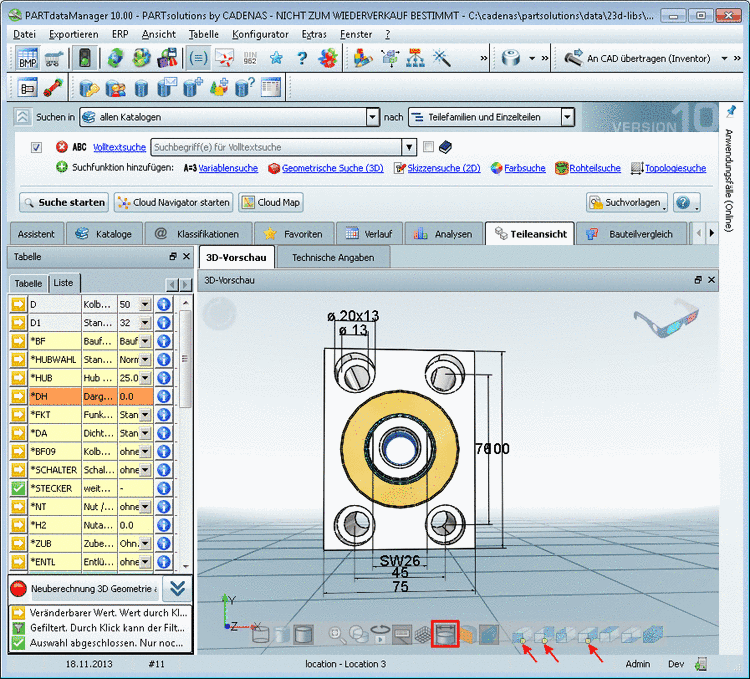This screenshot has width=750, height=679.
Task: Click the BMP export icon in toolbar
Action: [28, 58]
